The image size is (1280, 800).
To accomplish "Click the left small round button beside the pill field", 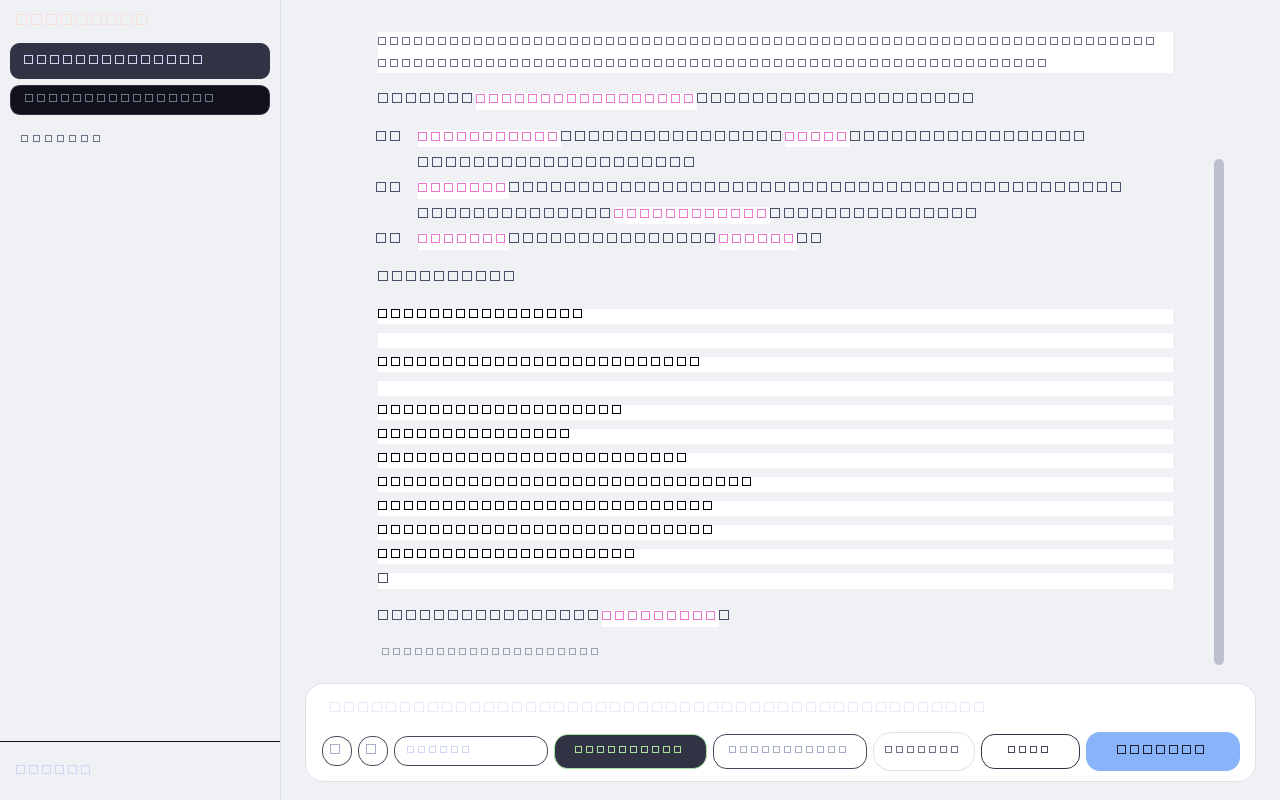I will [x=336, y=751].
